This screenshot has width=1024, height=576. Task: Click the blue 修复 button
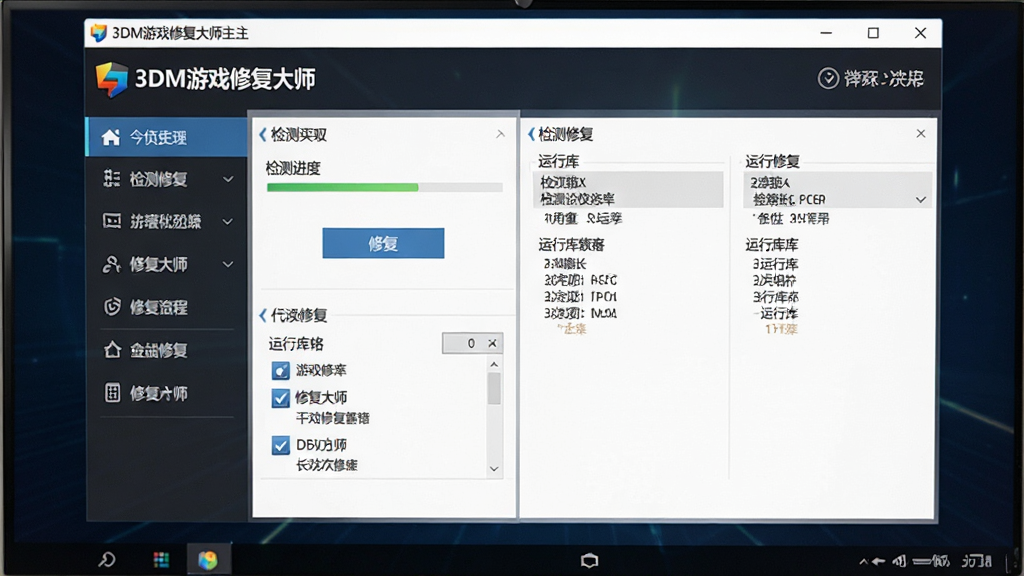(383, 243)
